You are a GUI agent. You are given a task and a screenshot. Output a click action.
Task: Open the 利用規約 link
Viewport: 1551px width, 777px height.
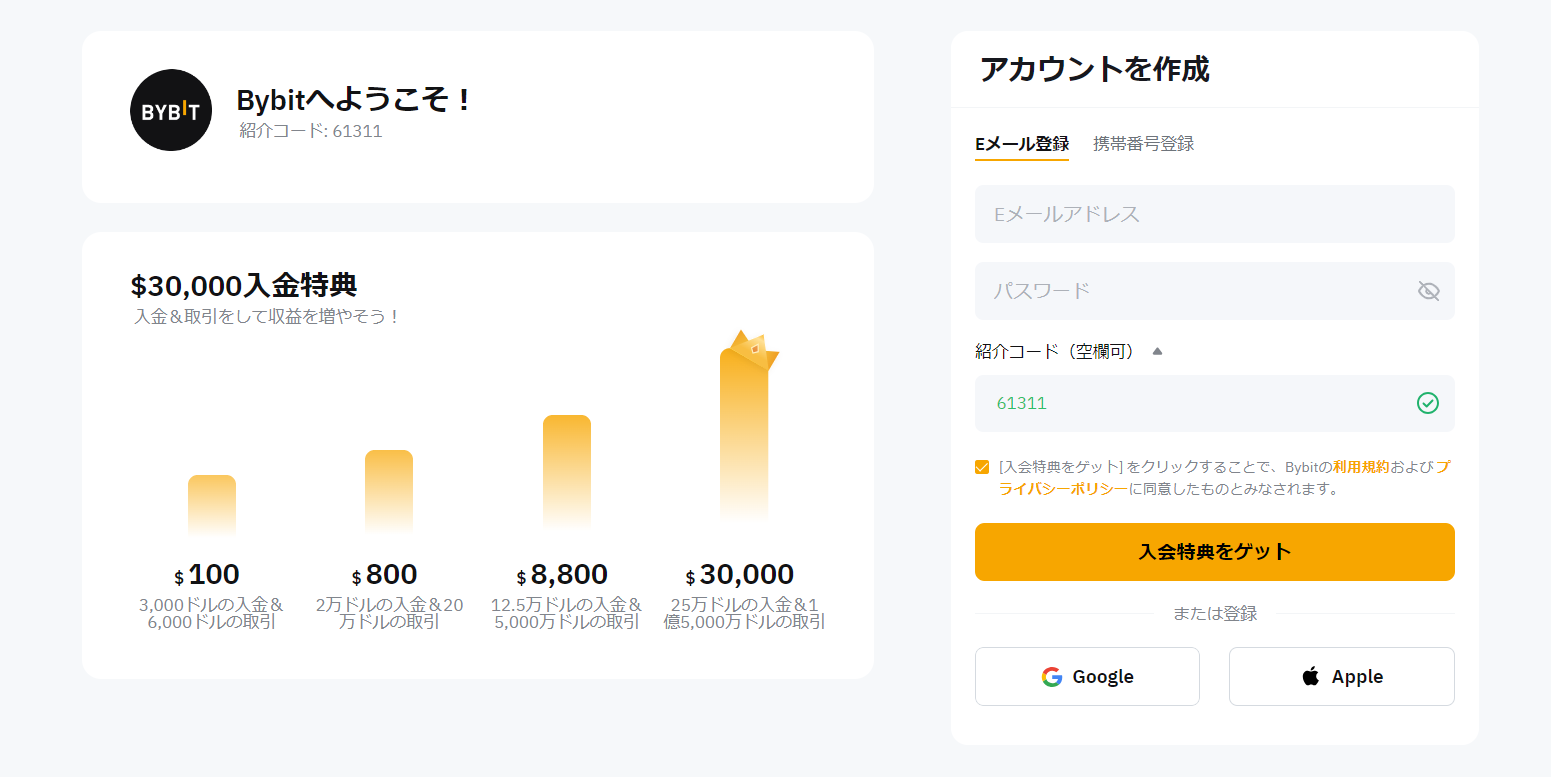pyautogui.click(x=1360, y=467)
